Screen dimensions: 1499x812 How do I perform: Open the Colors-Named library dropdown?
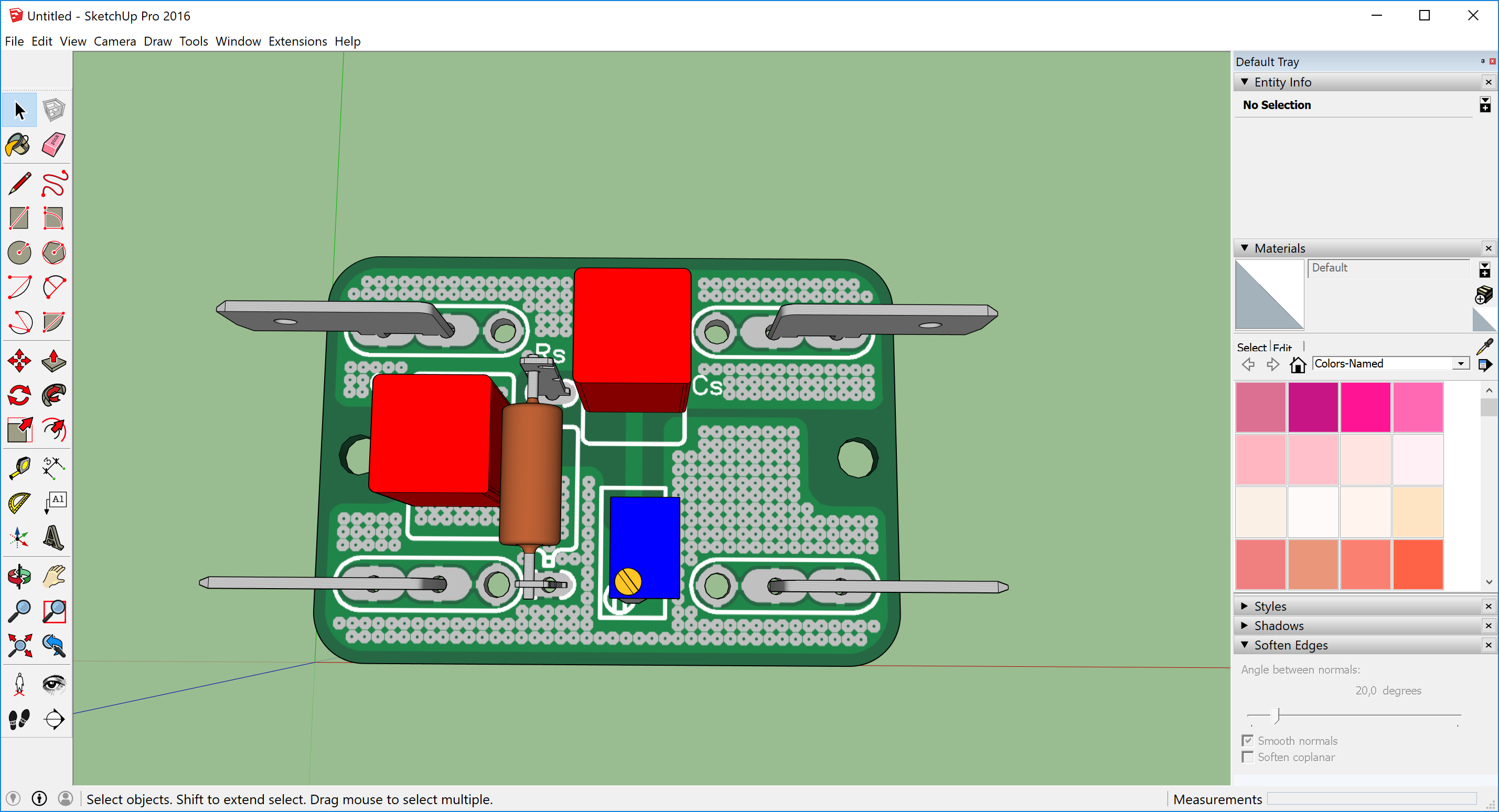pos(1461,363)
